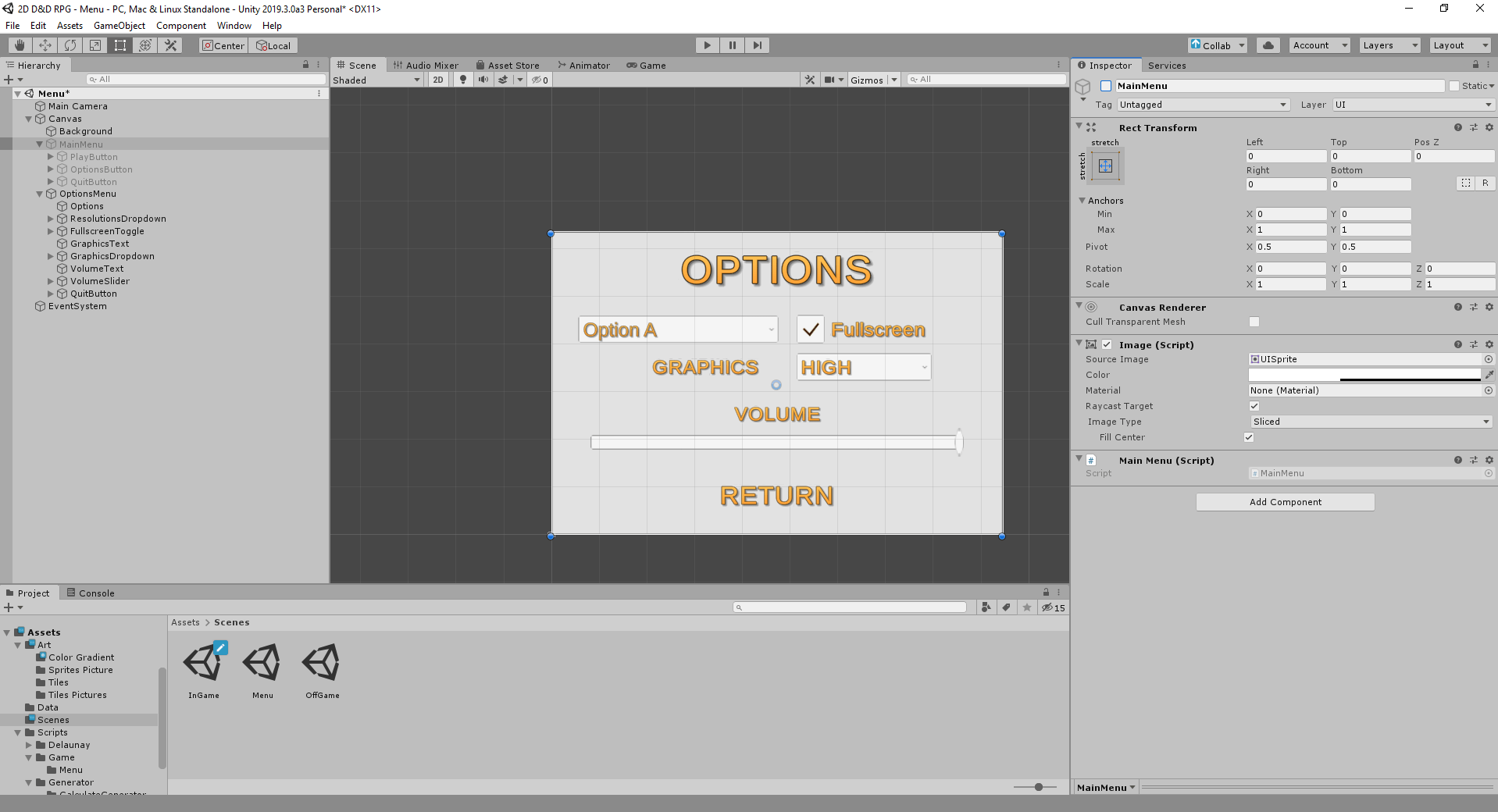Viewport: 1498px width, 812px height.
Task: Uncheck Raycast Target
Action: pos(1254,406)
